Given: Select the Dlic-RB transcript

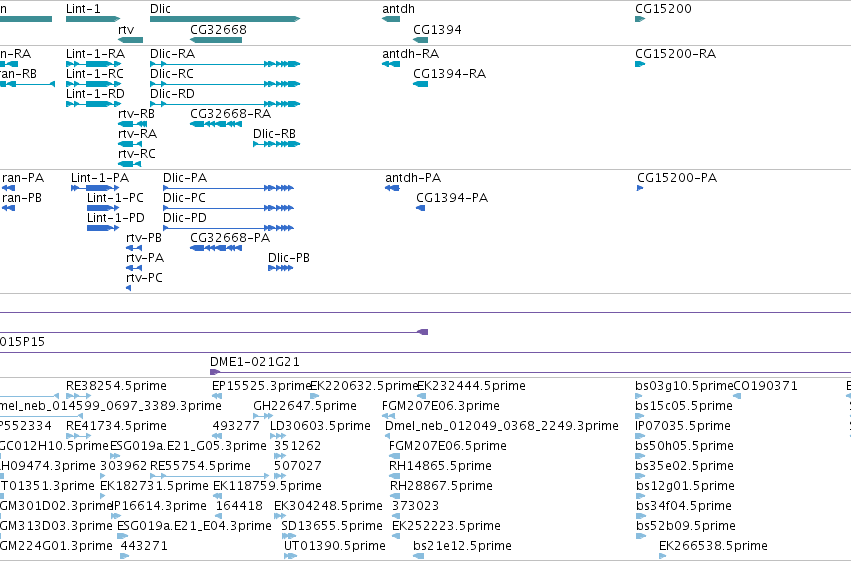Looking at the screenshot, I should pos(276,144).
